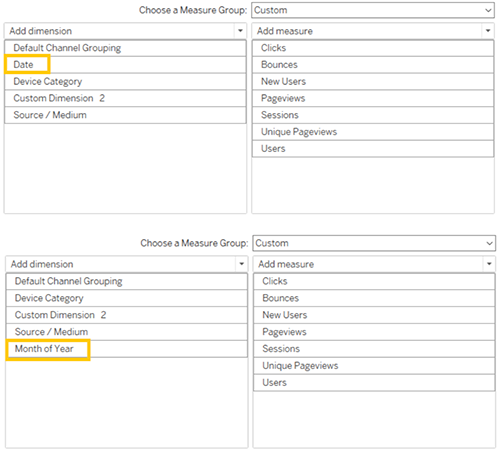The height and width of the screenshot is (451, 499).
Task: Open the bottom panel's Add measure dropdown
Action: (374, 264)
